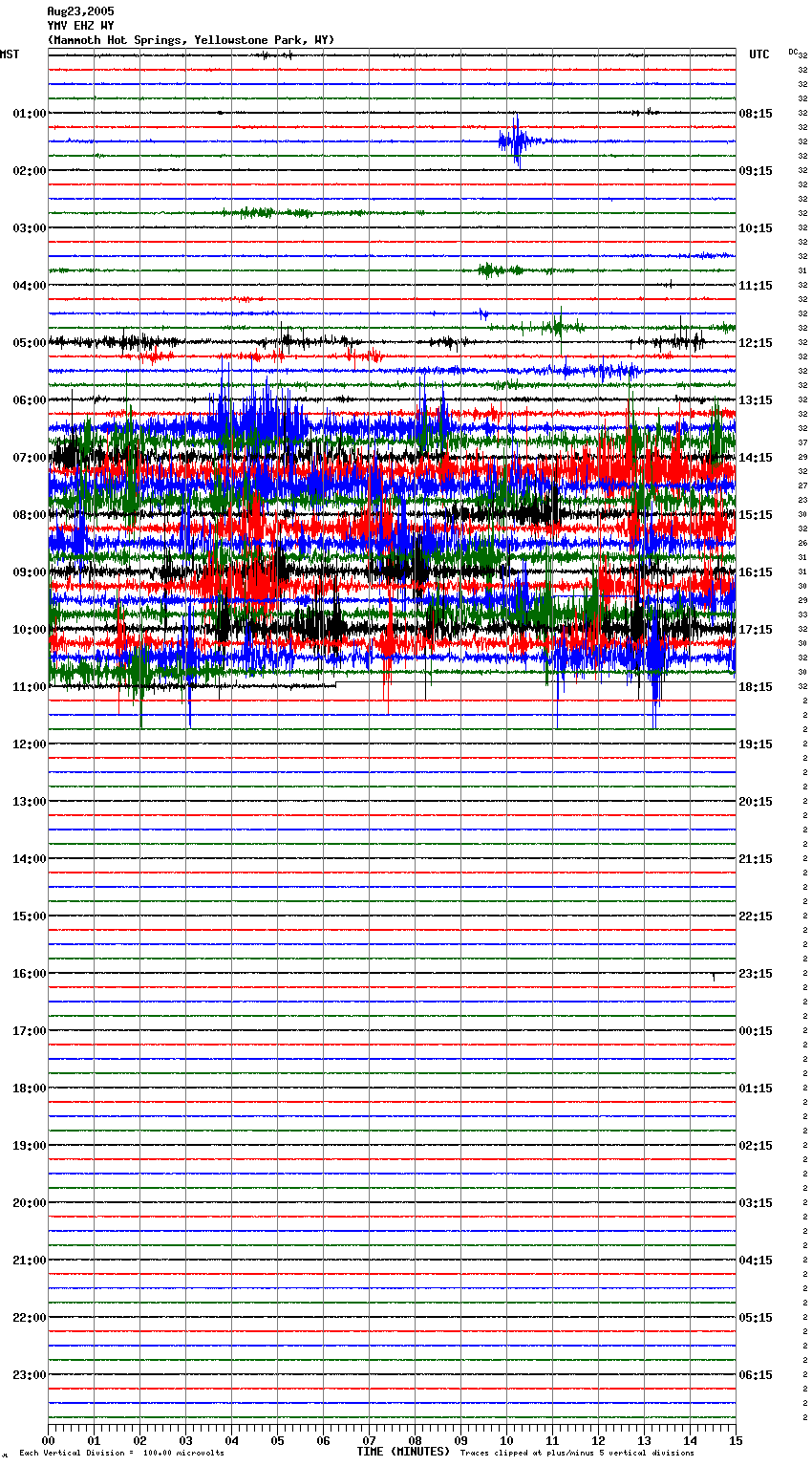Screen dimensions: 812x1466
Task: Click the 08:15 UTC time label
Action: 756,114
